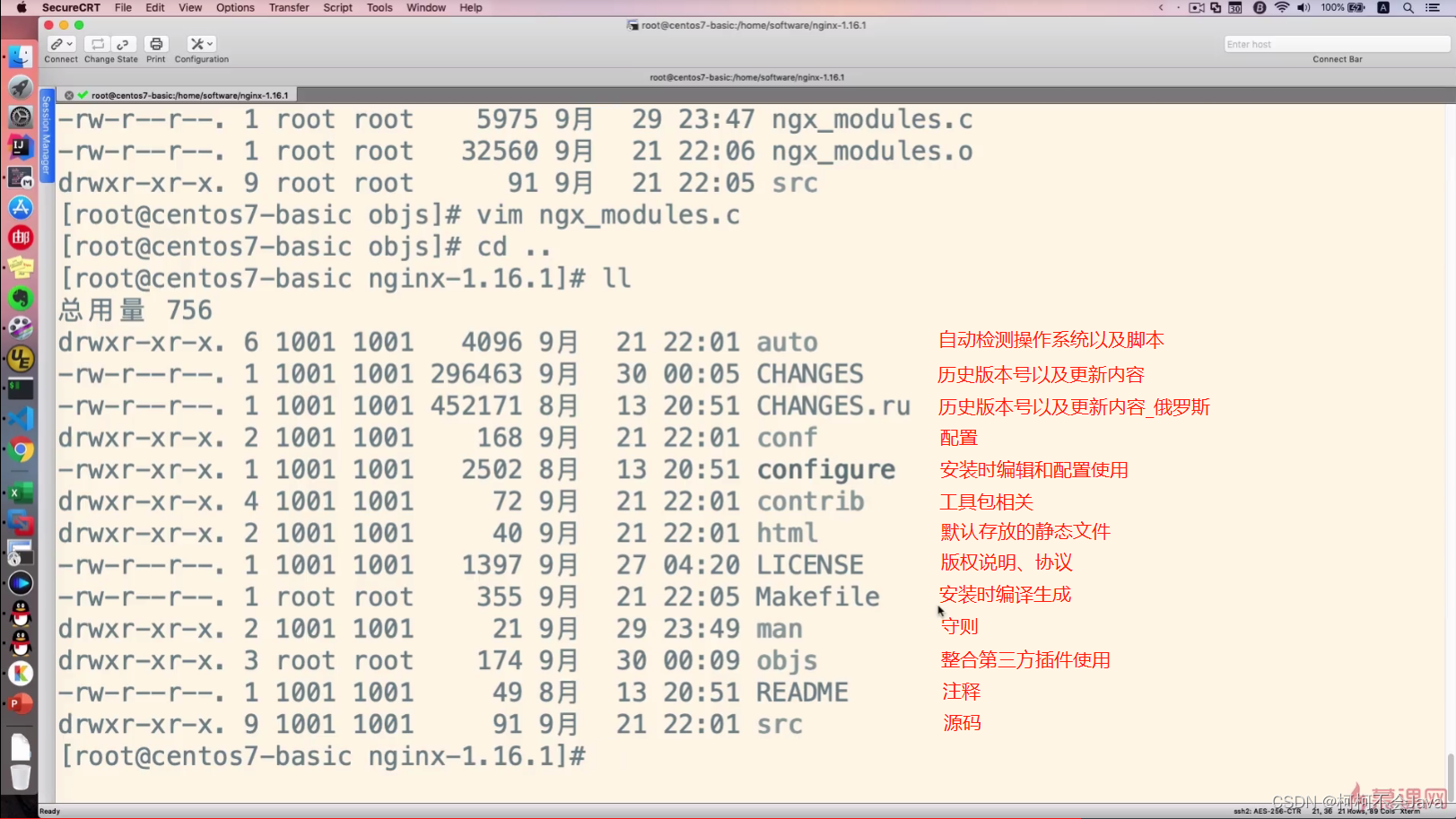
Task: Click the contrib directory name
Action: point(810,501)
